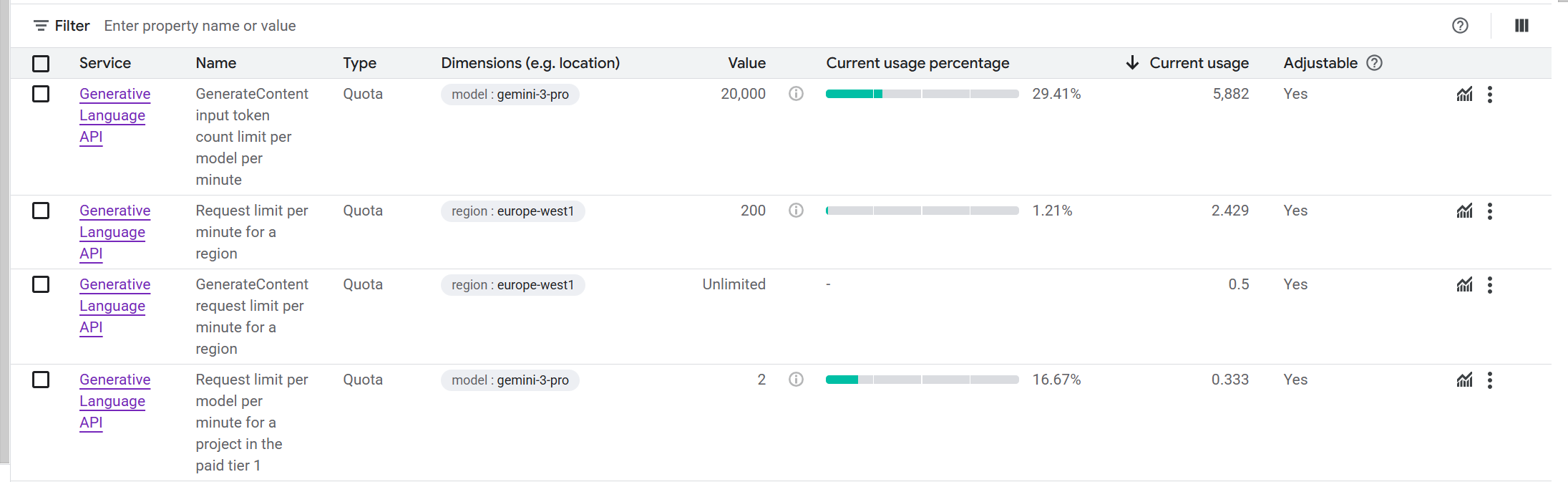Image resolution: width=1568 pixels, height=482 pixels.
Task: Select the checkbox for paid tier 1 request limit
Action: 41,380
